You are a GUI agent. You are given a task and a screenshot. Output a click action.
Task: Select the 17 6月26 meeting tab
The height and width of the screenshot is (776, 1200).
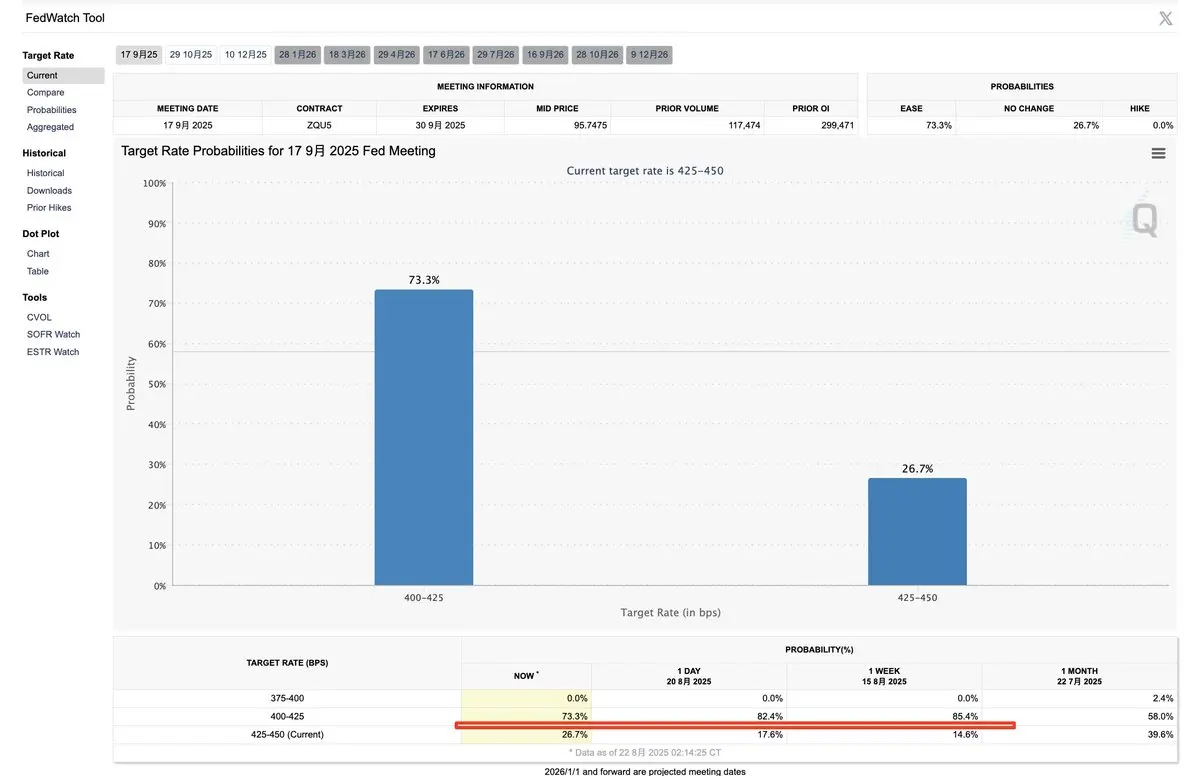446,55
